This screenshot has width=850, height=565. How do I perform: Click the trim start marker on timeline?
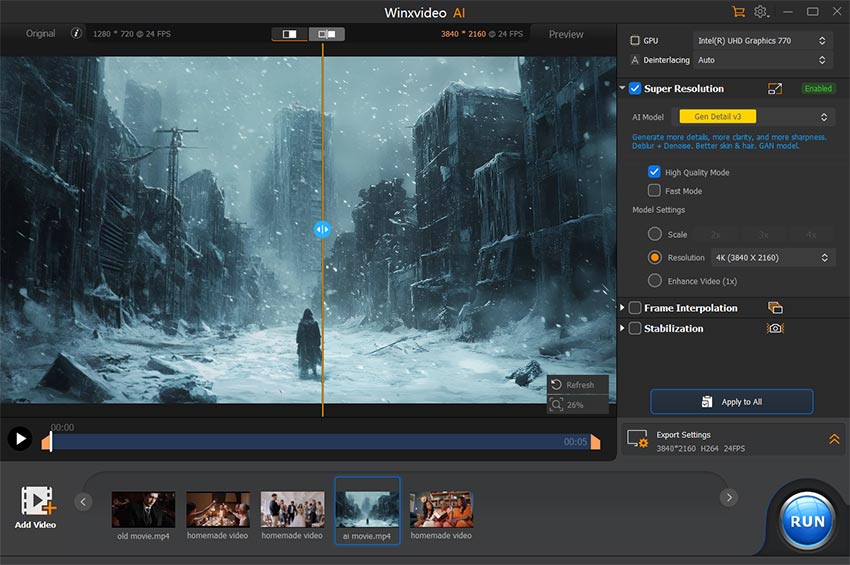(x=47, y=442)
